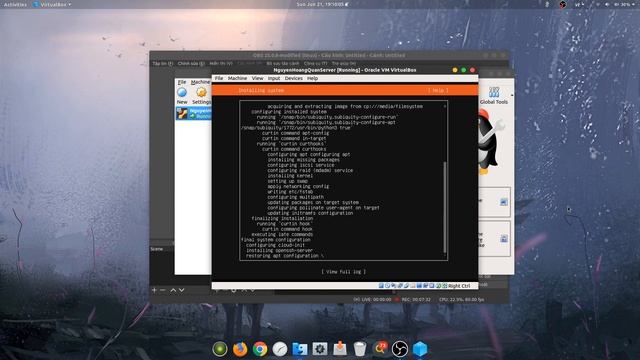640x360 pixels.
Task: Click the OBS remove scene minus button
Action: coord(162,290)
